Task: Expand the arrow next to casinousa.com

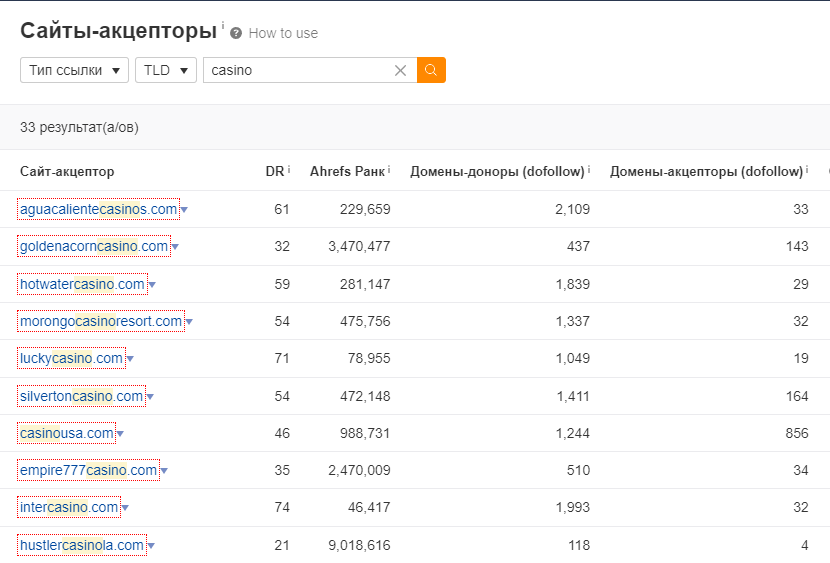Action: [x=121, y=434]
